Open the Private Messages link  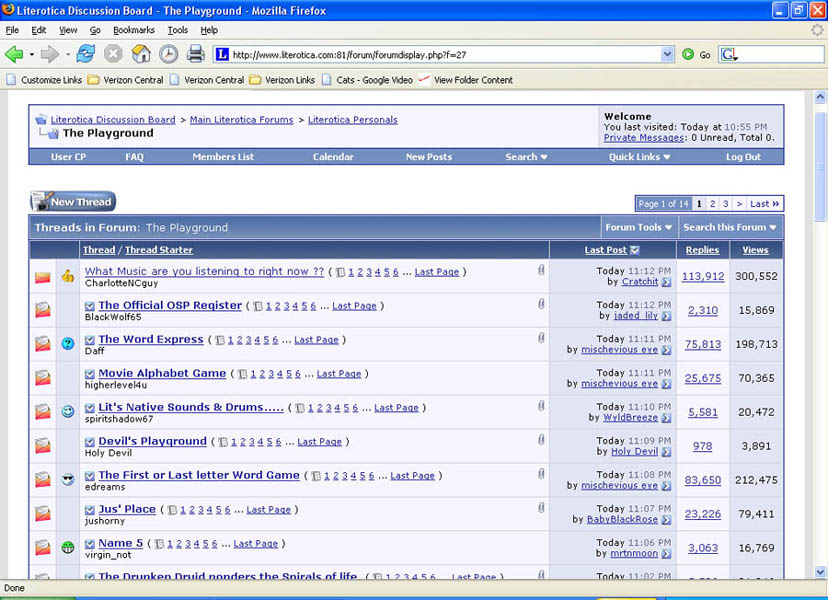644,137
